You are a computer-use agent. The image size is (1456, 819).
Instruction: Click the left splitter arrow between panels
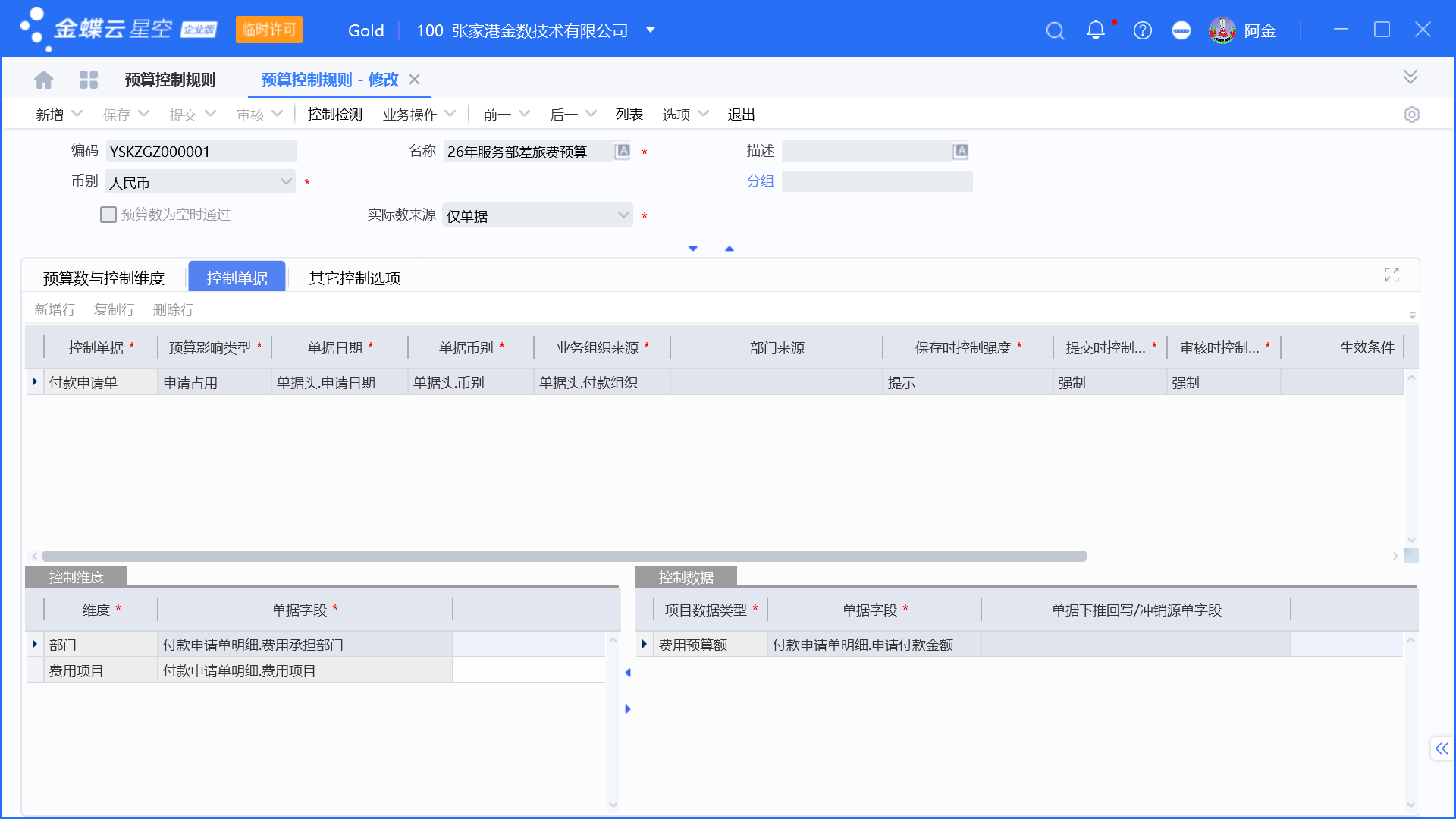coord(628,673)
